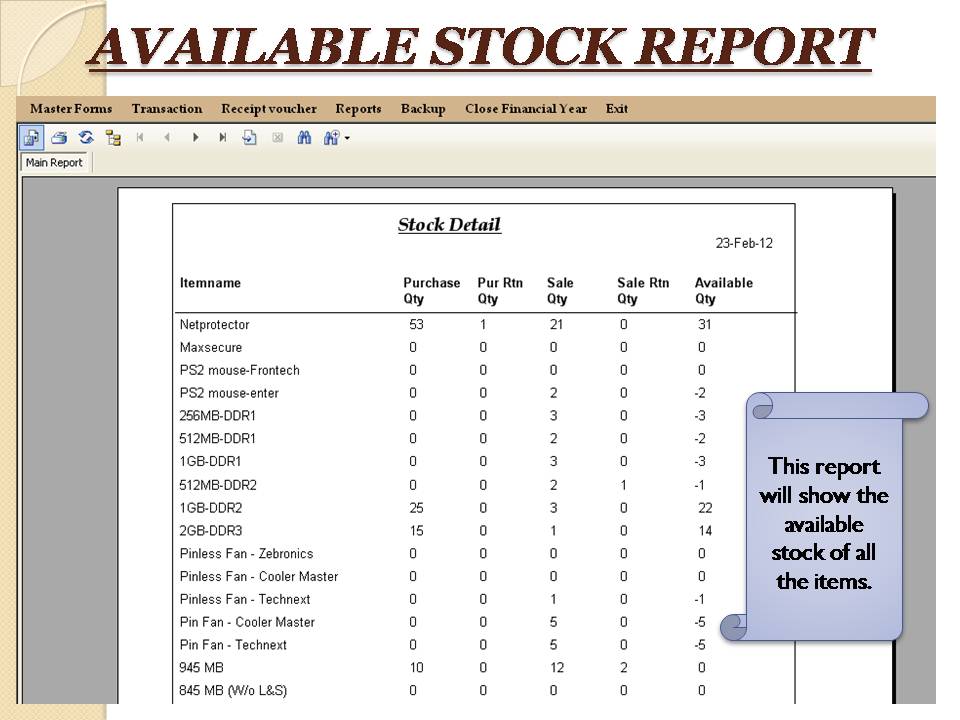Click the 945 MB item name
The image size is (960, 720).
click(201, 668)
